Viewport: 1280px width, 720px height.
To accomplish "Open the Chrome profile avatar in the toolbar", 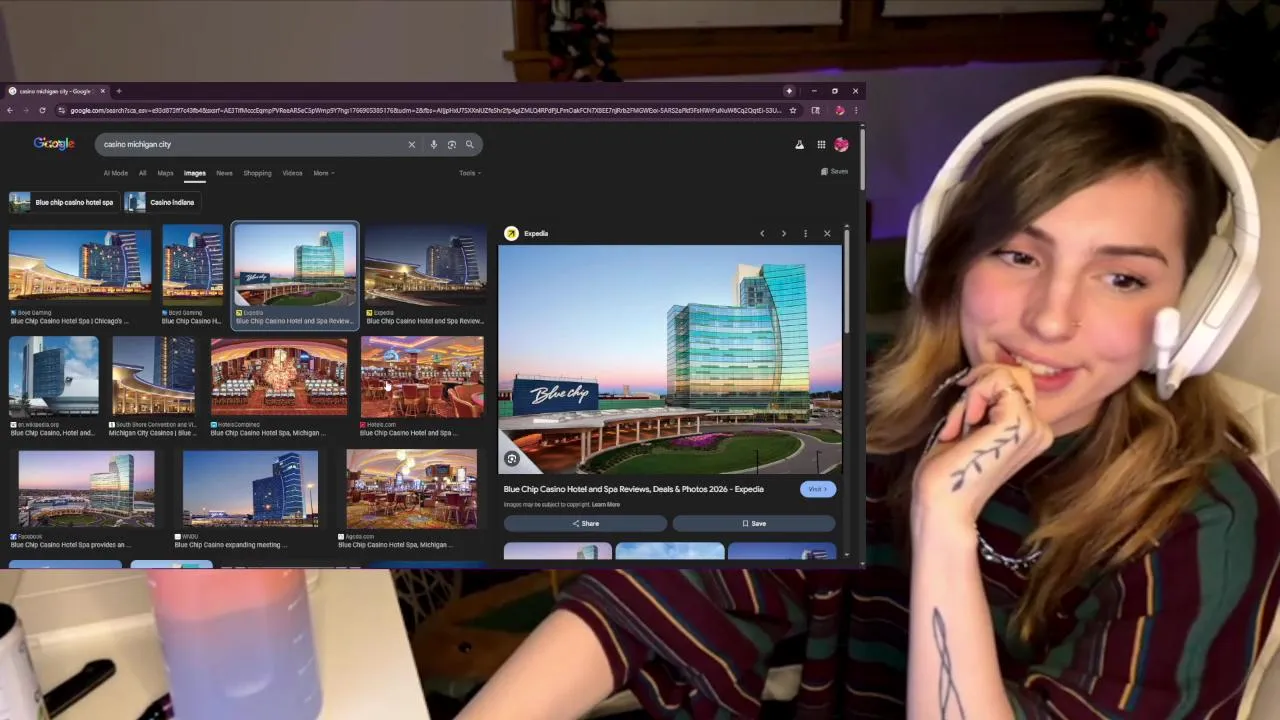I will (x=839, y=110).
